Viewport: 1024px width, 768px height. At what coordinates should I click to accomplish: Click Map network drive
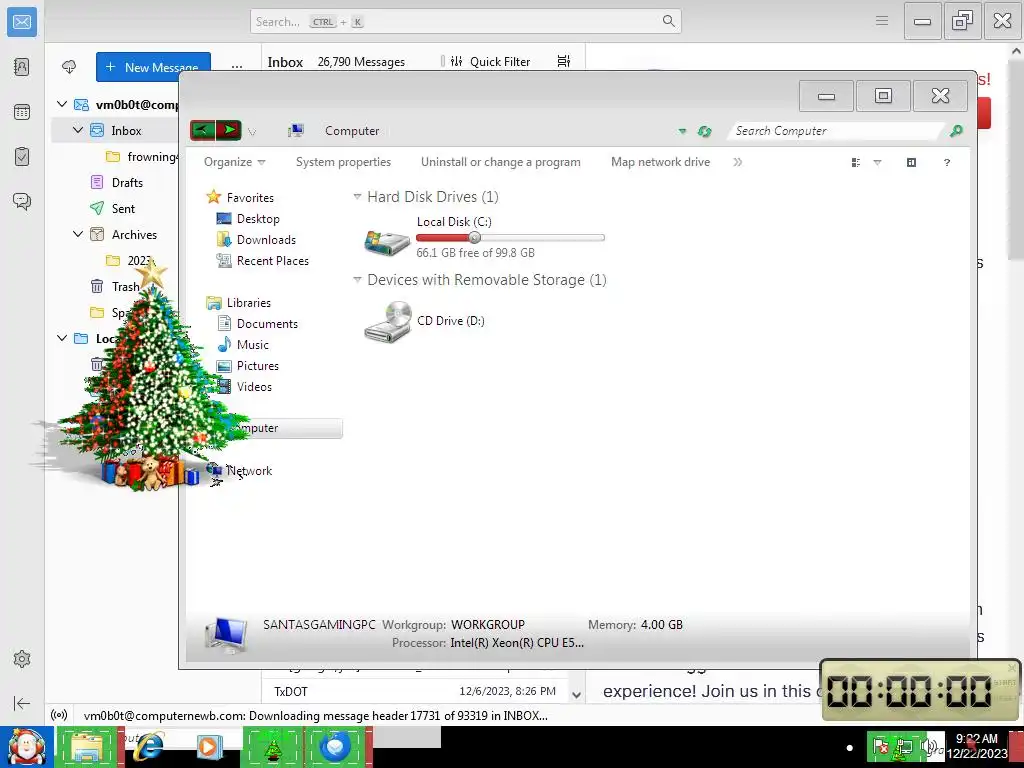pos(660,162)
